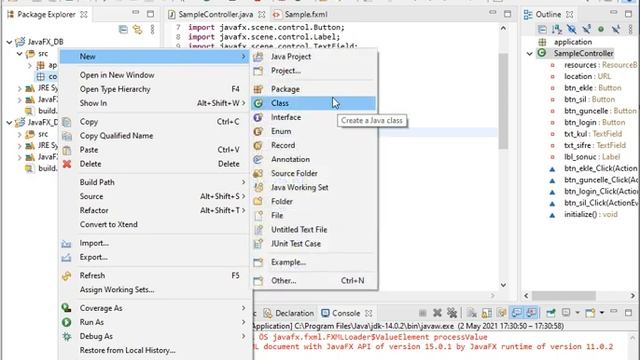This screenshot has height=360, width=640.
Task: Open the Declaration tab
Action: point(288,313)
